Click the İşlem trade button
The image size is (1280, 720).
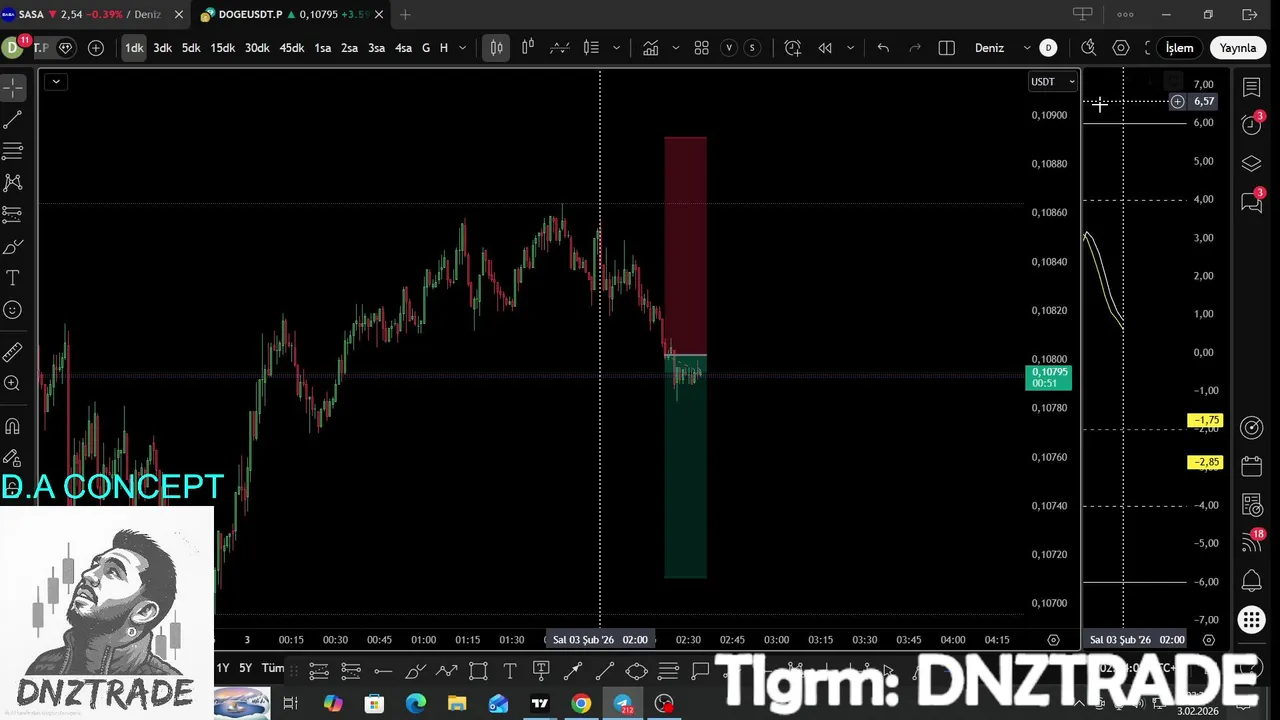[1179, 48]
